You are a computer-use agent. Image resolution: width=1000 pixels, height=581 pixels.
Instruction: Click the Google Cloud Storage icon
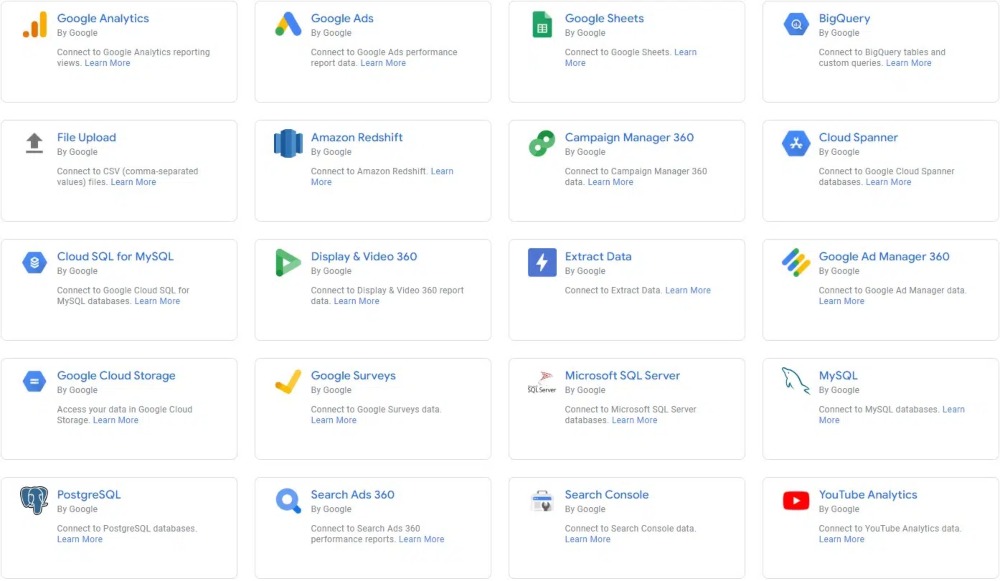[x=34, y=381]
